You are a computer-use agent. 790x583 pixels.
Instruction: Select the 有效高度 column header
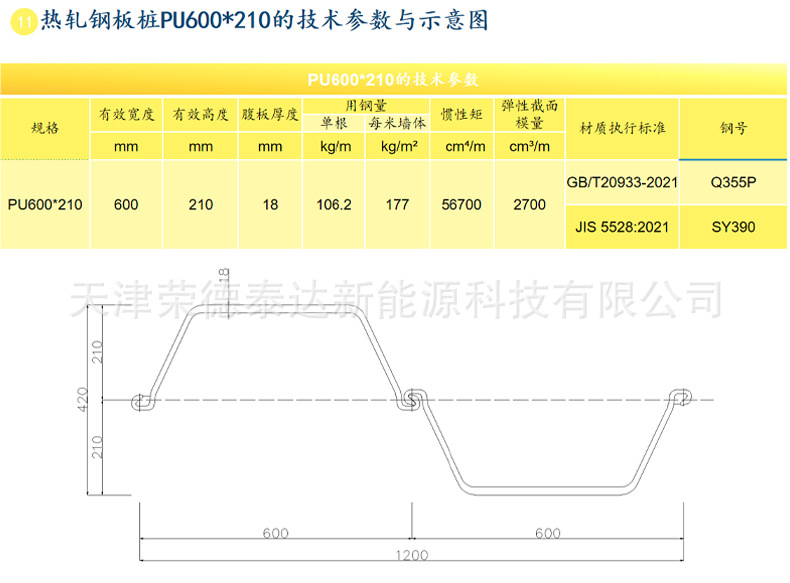[x=201, y=114]
